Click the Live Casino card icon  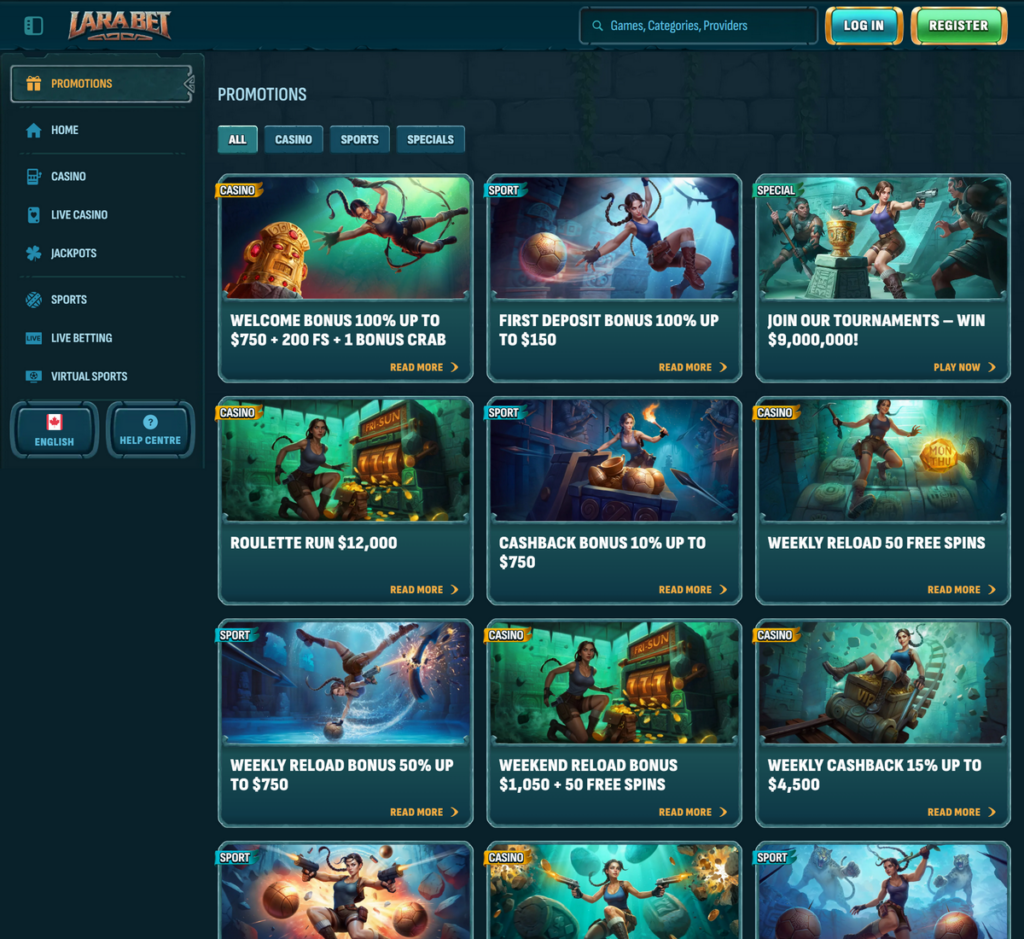[x=33, y=215]
